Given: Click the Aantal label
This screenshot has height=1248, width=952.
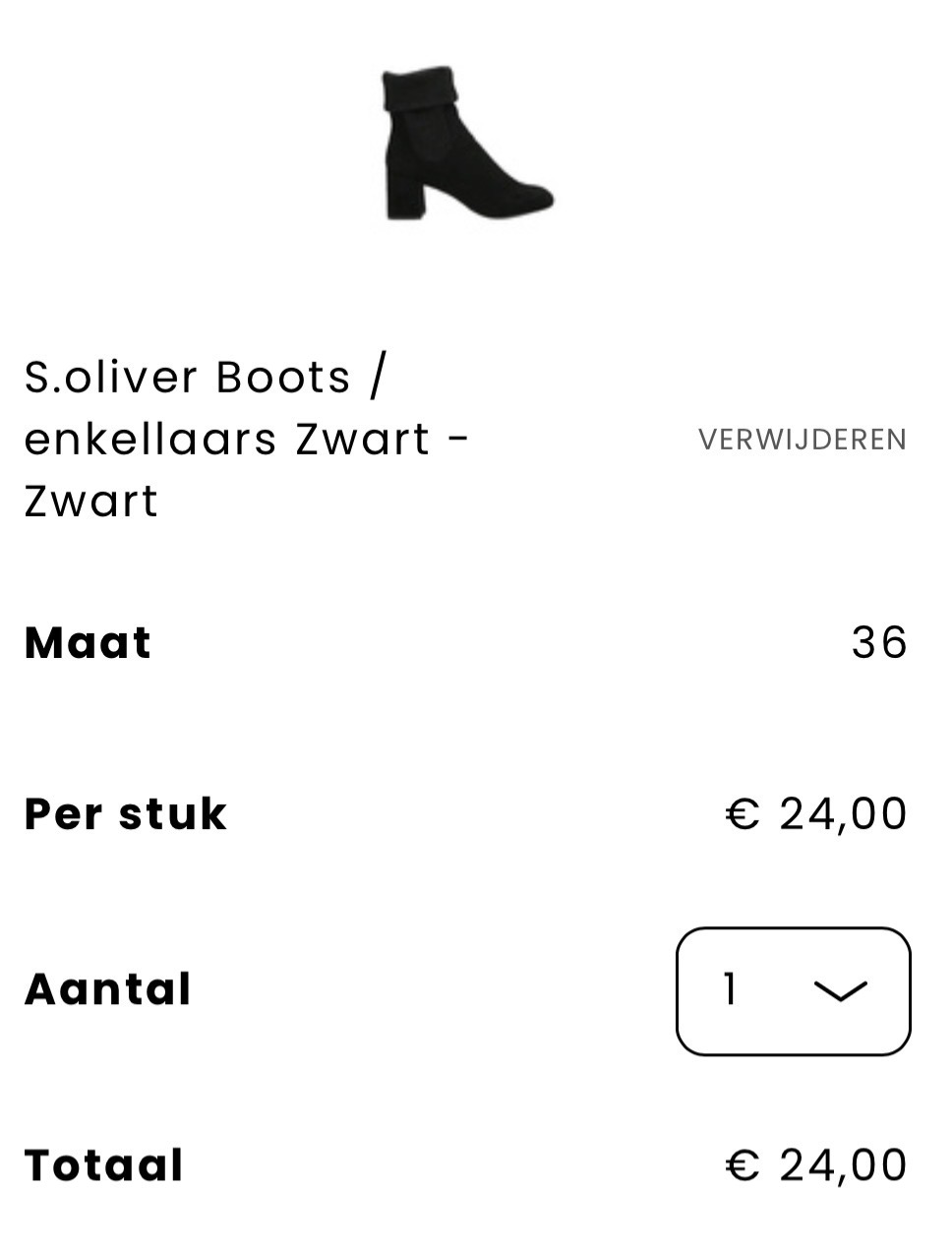Looking at the screenshot, I should coord(107,989).
